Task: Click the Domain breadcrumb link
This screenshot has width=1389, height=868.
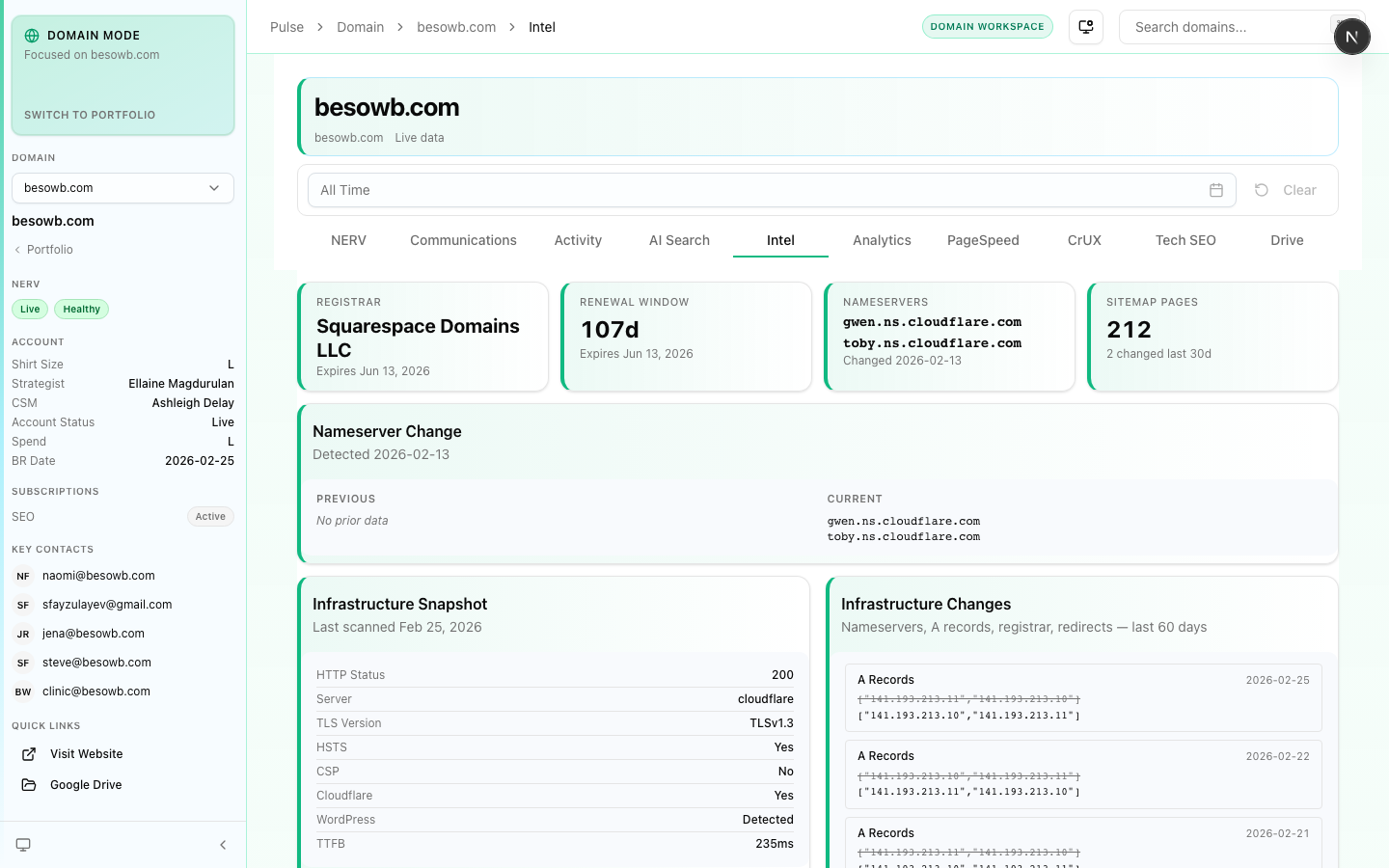Action: click(360, 27)
